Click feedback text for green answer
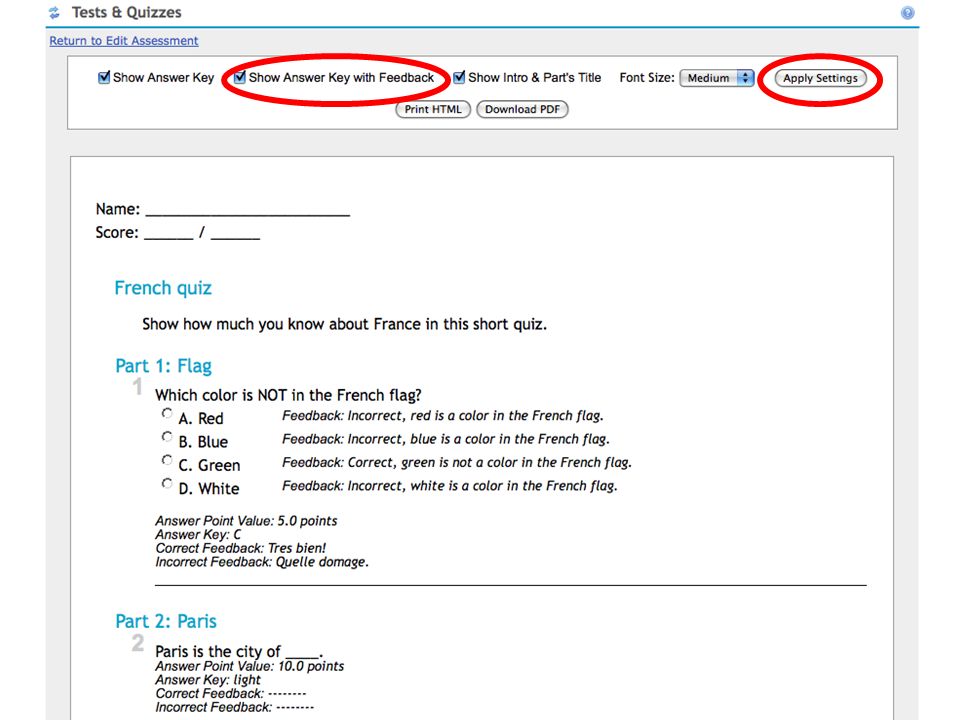The height and width of the screenshot is (720, 960). click(457, 462)
